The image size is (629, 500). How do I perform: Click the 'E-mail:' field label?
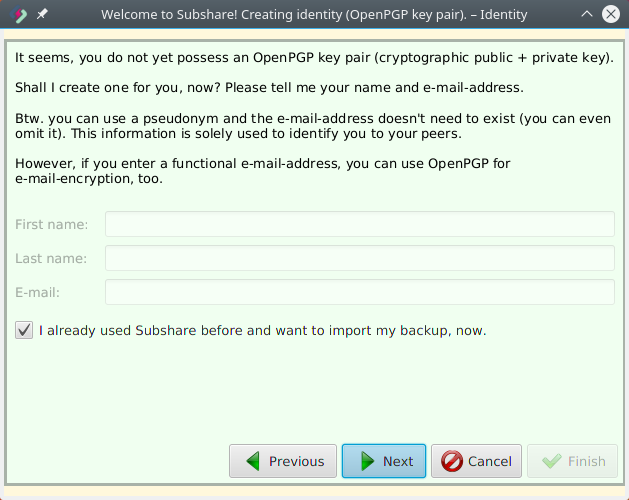click(x=38, y=292)
